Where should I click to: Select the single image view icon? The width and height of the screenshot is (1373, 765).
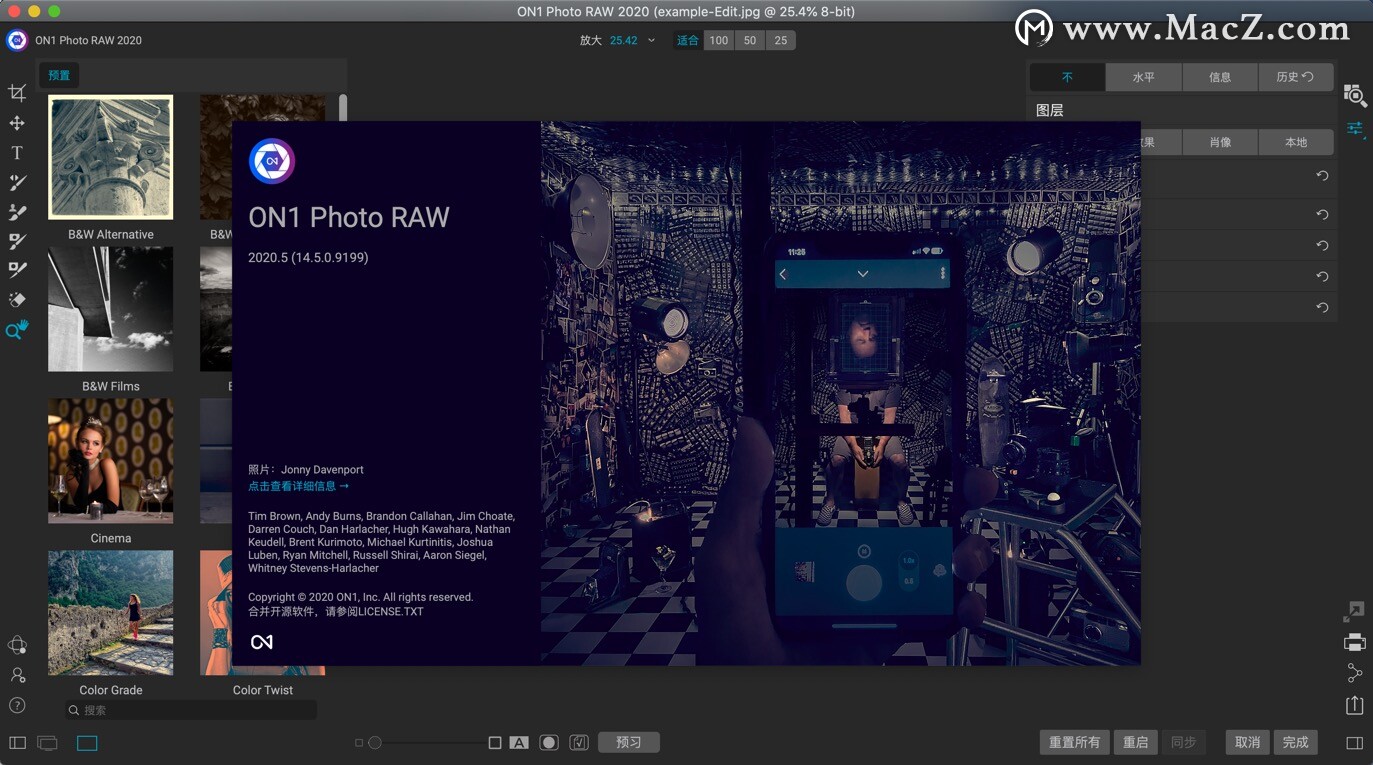(x=87, y=743)
